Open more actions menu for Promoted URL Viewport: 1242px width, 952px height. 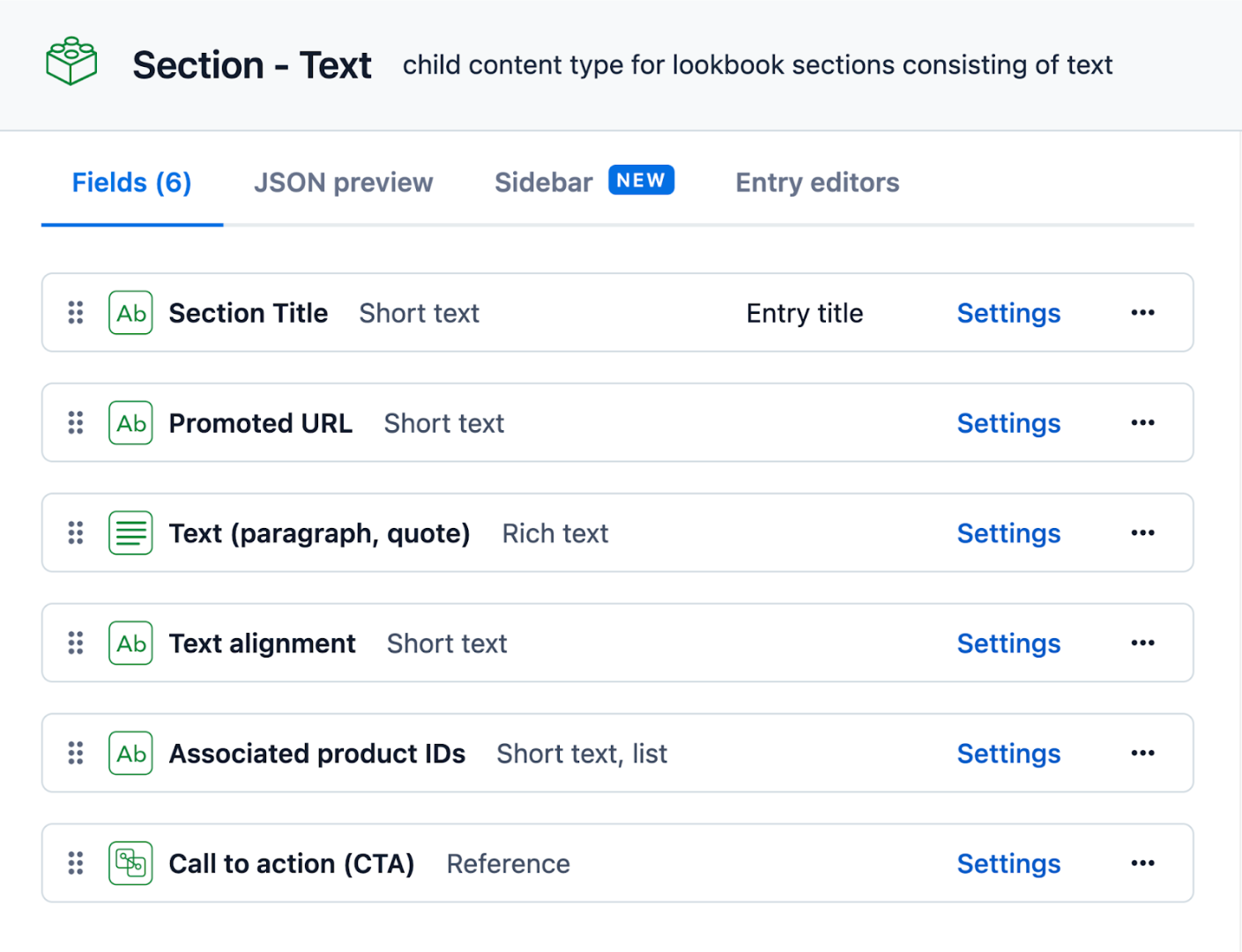pos(1142,423)
